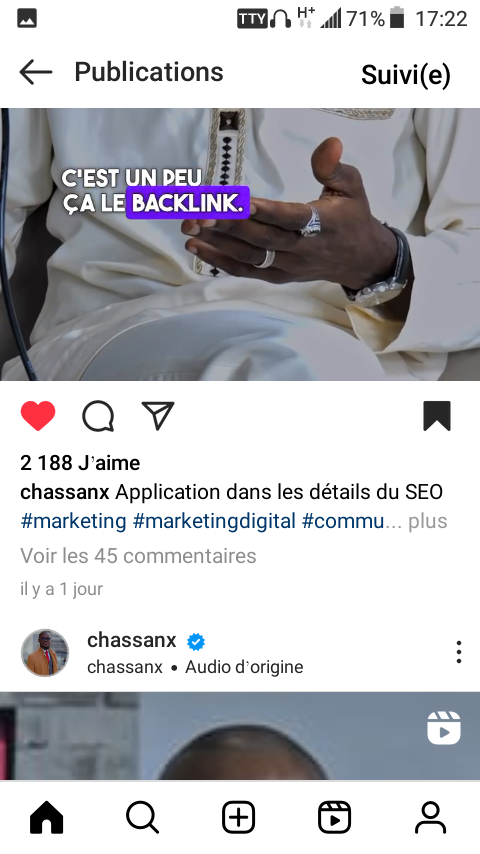Go to the Home tab
Image resolution: width=480 pixels, height=854 pixels.
[x=46, y=818]
